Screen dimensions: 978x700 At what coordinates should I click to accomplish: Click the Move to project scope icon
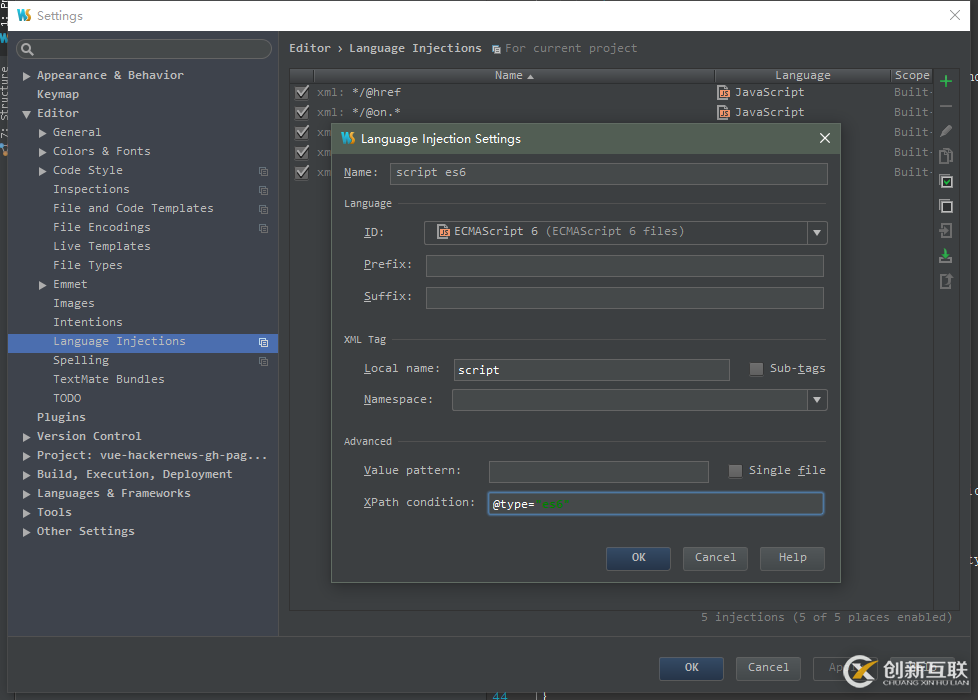click(x=946, y=231)
